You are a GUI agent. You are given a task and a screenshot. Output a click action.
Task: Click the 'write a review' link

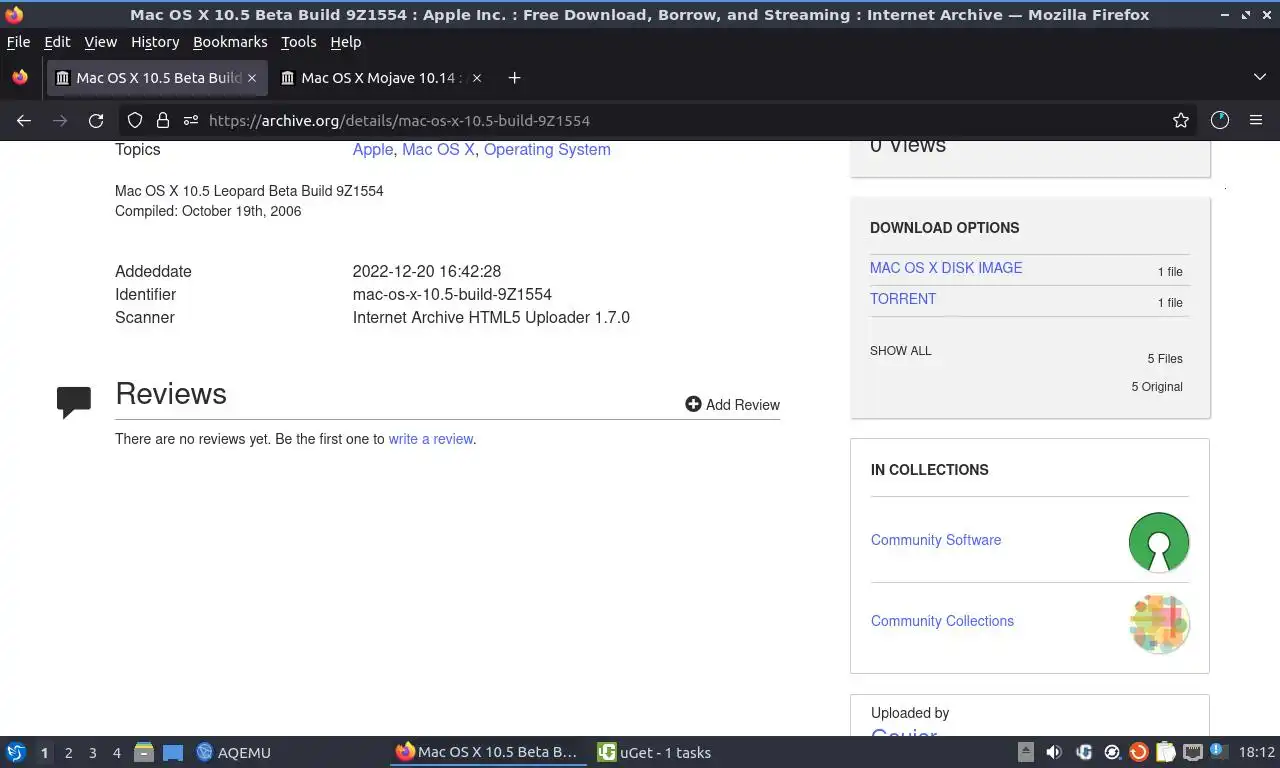point(431,439)
